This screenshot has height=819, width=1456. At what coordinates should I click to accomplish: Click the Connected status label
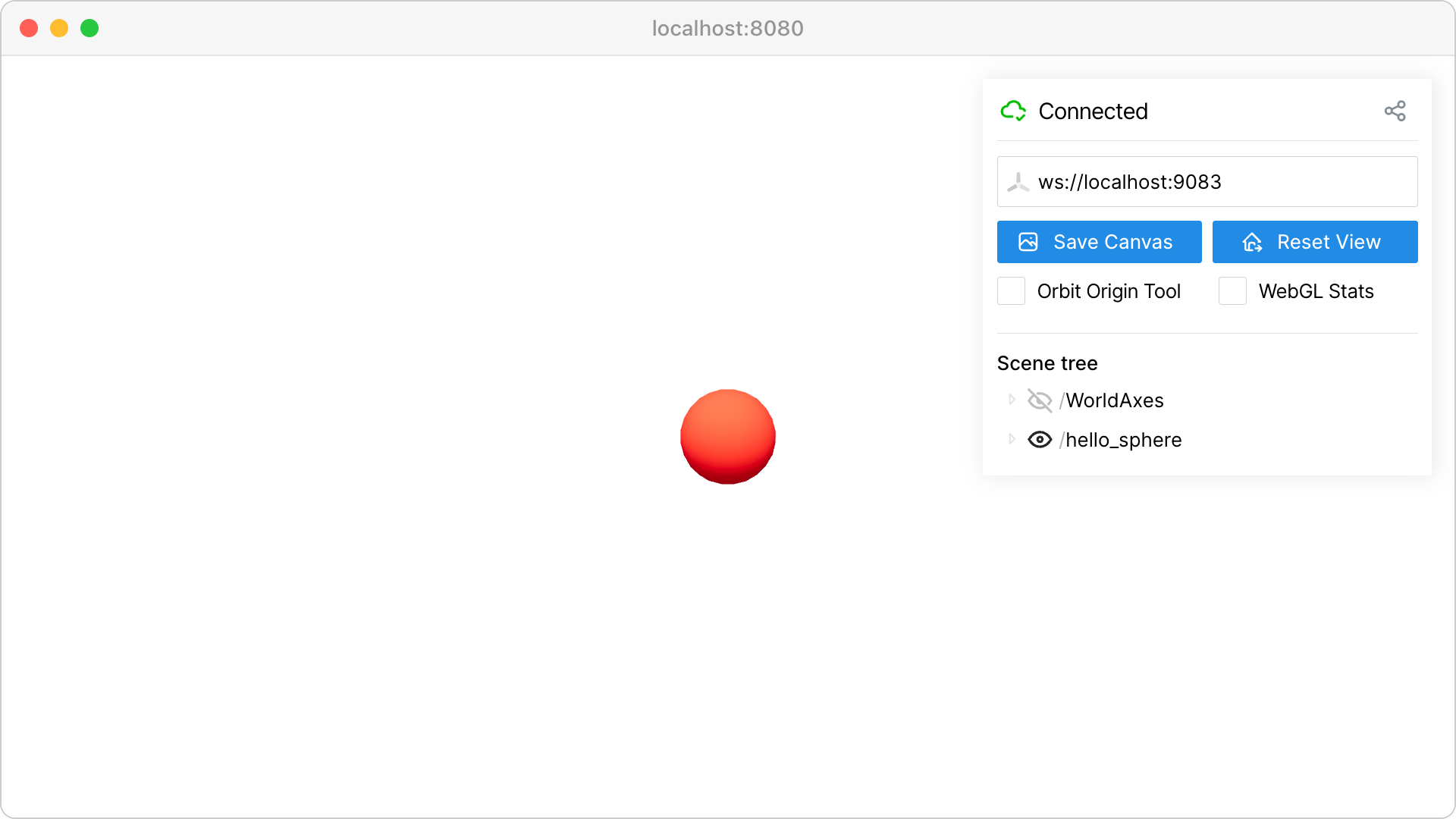point(1093,111)
